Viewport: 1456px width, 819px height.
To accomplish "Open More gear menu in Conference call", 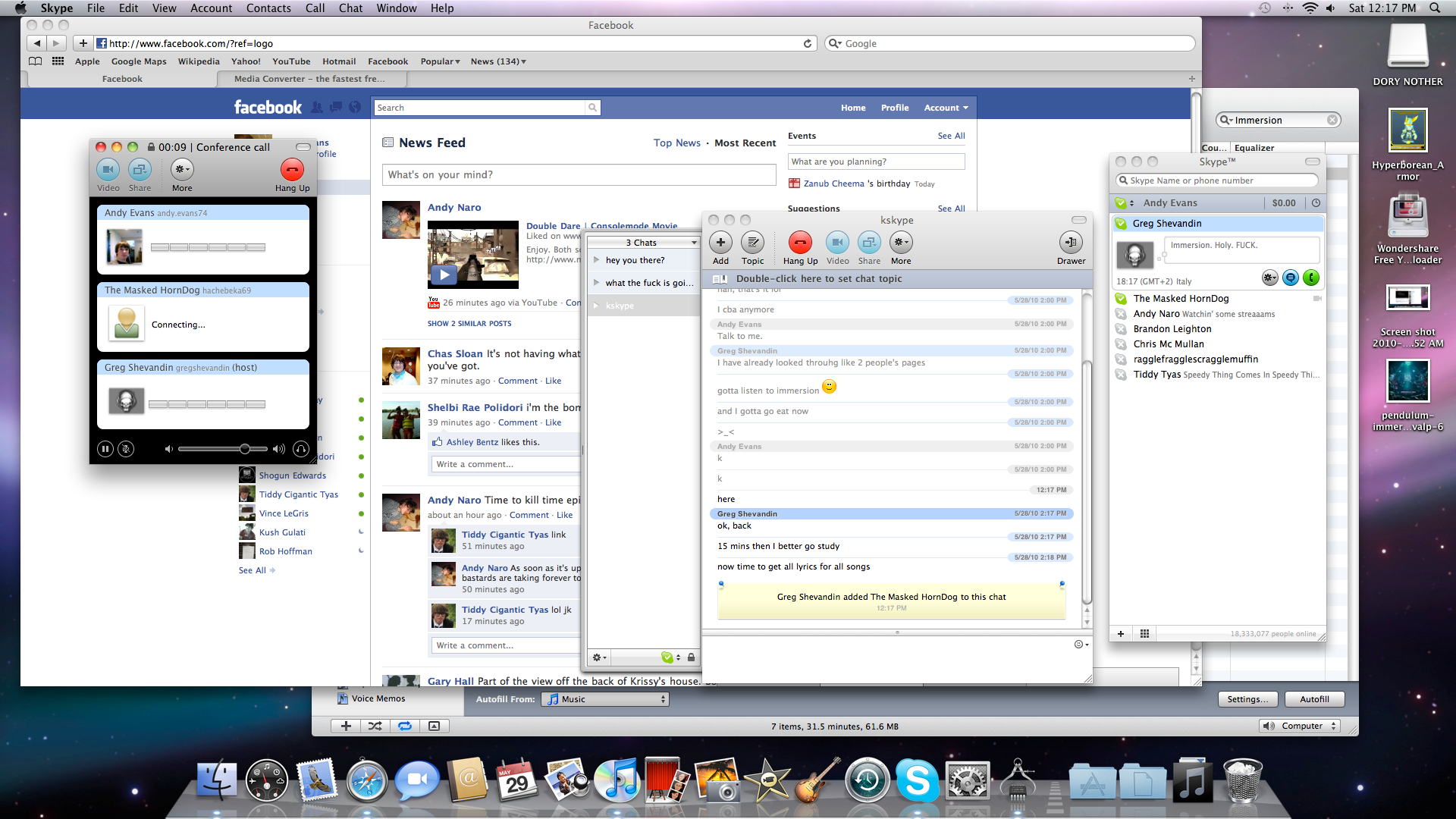I will coord(182,170).
